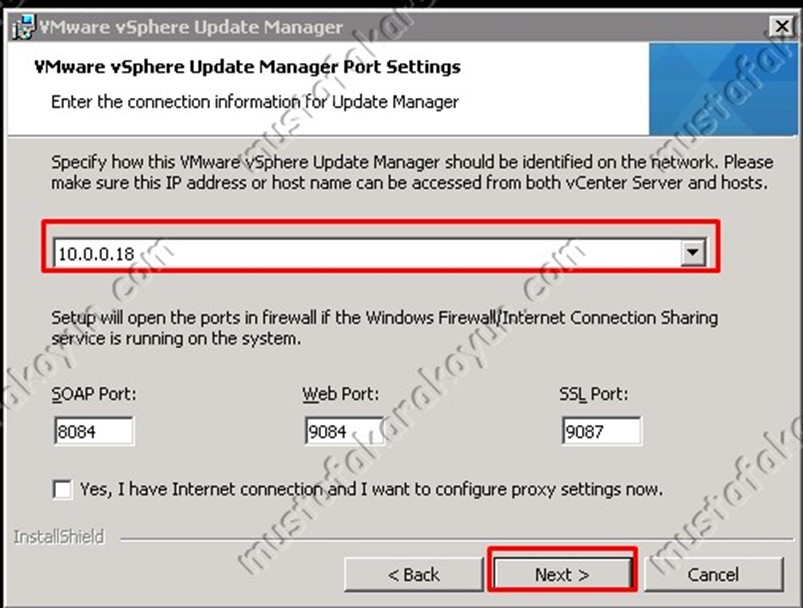Image resolution: width=803 pixels, height=608 pixels.
Task: Focus the SOAP Port field showing 8084
Action: pos(94,431)
